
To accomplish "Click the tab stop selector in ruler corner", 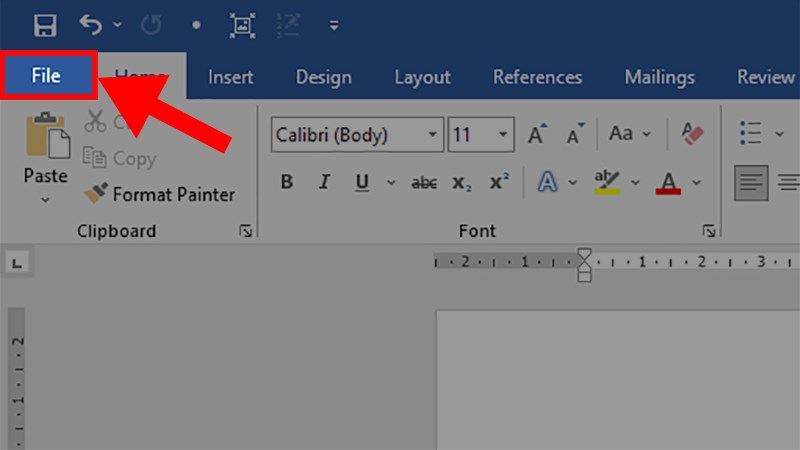I will tap(17, 263).
